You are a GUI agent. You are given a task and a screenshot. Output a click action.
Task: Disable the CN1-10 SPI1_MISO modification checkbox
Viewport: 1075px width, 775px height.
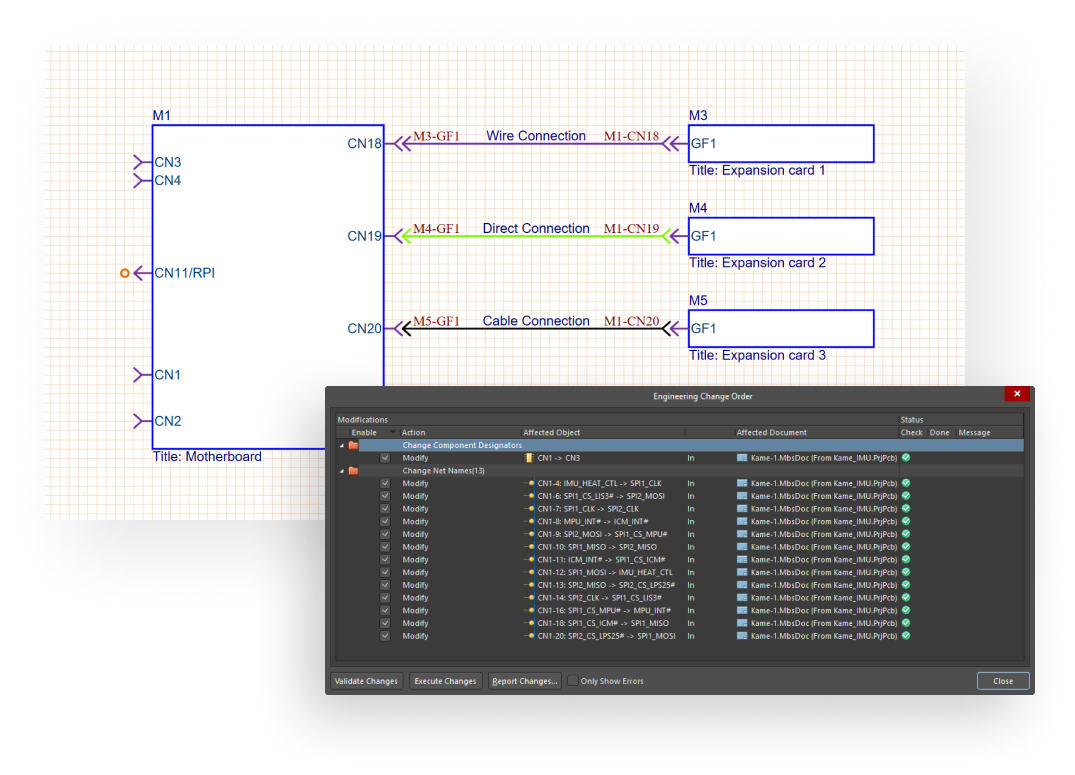click(385, 547)
